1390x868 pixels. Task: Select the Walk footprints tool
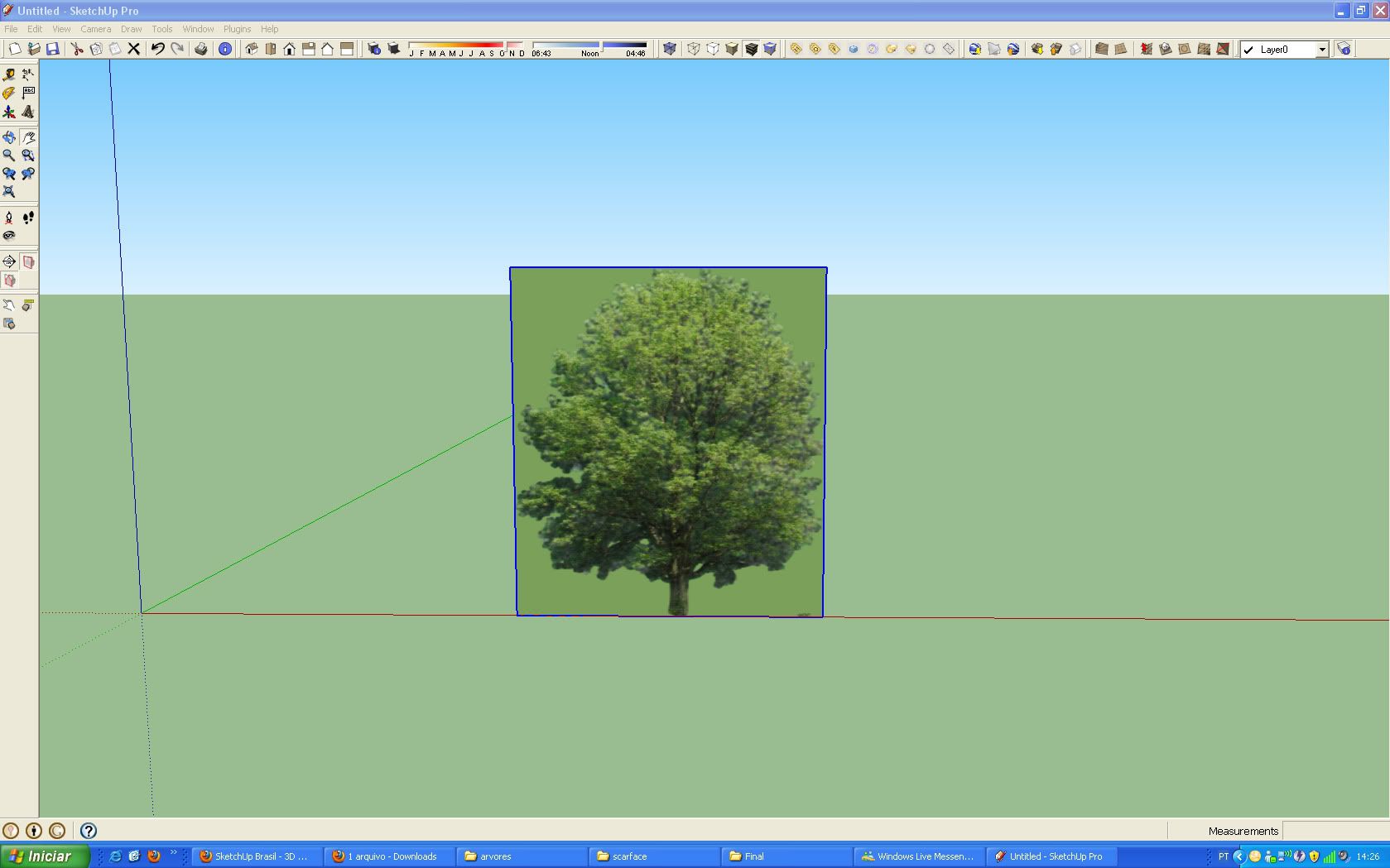[x=28, y=218]
